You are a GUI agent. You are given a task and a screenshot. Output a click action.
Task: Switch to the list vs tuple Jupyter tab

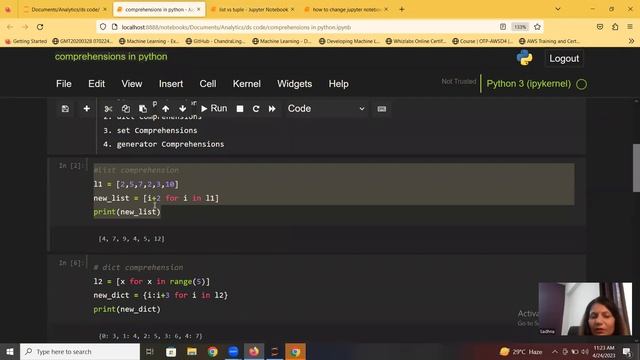click(253, 9)
